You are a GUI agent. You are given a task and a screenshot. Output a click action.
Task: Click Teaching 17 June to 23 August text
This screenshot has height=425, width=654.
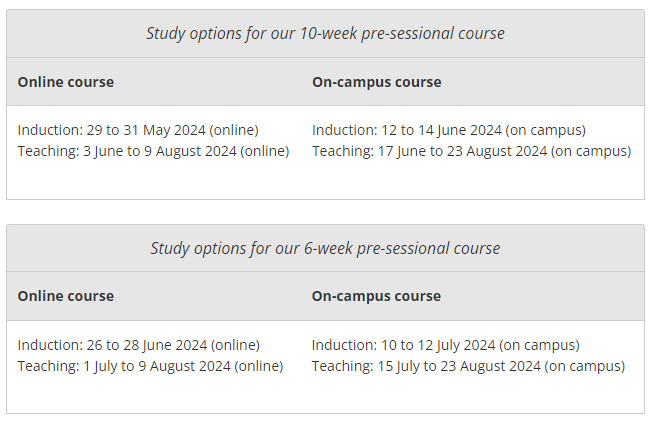472,151
